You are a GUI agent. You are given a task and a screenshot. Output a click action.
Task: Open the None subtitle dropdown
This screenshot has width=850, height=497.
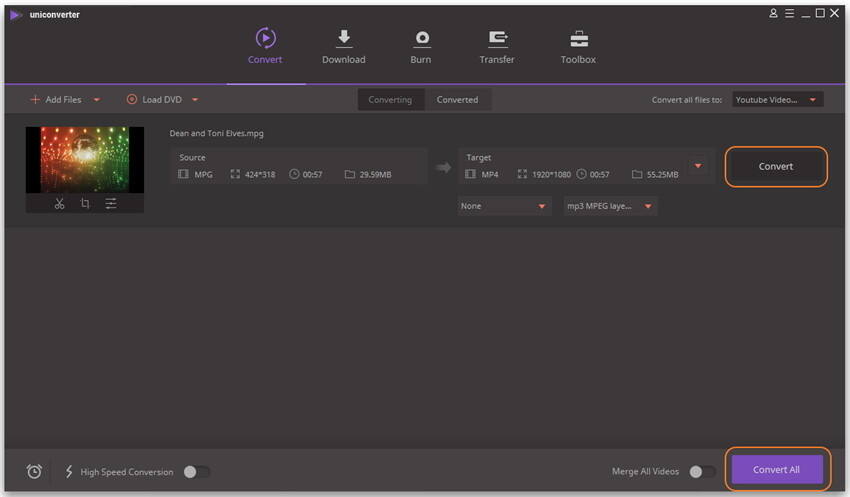click(504, 206)
